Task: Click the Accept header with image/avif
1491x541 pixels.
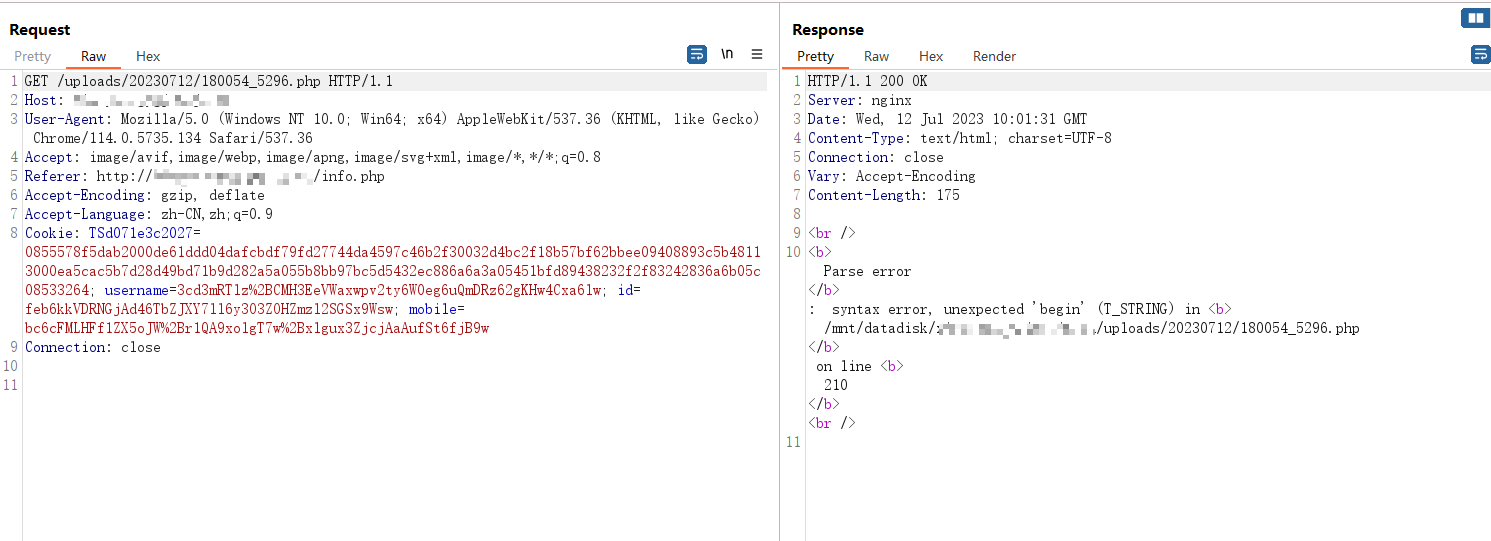Action: tap(313, 157)
